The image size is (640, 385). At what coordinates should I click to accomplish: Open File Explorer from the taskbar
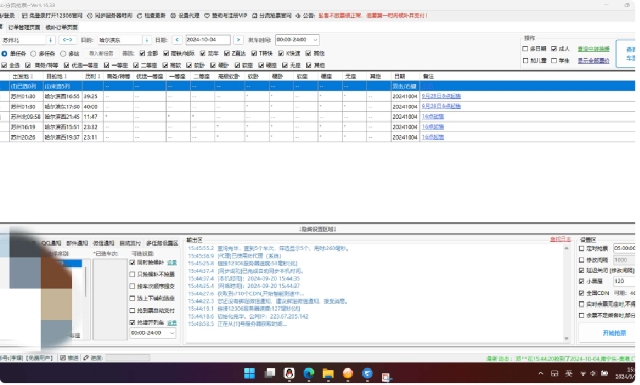pyautogui.click(x=328, y=373)
